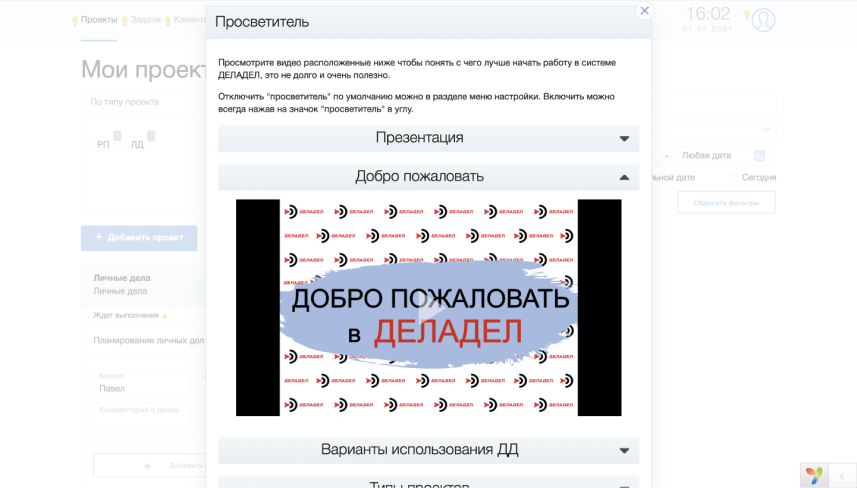The width and height of the screenshot is (857, 488).
Task: Click the collapse arrow beside bird widget
Action: [842, 476]
